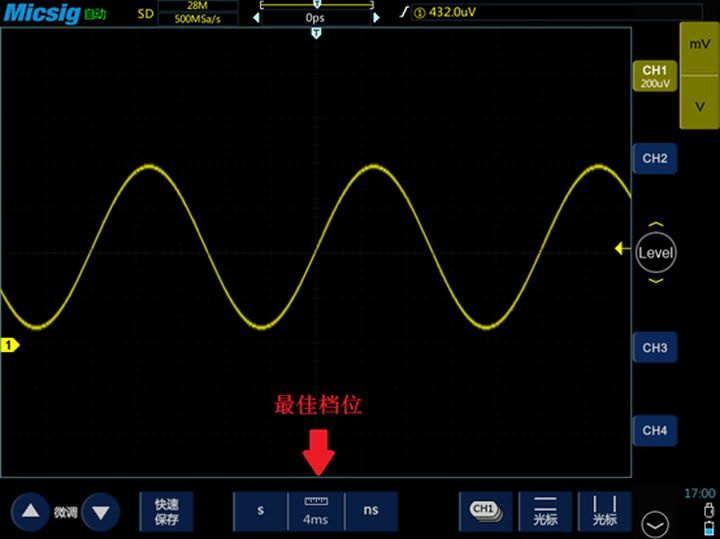The width and height of the screenshot is (720, 539).
Task: Open the 28M 500MSa/s memory depth setting
Action: tap(197, 13)
